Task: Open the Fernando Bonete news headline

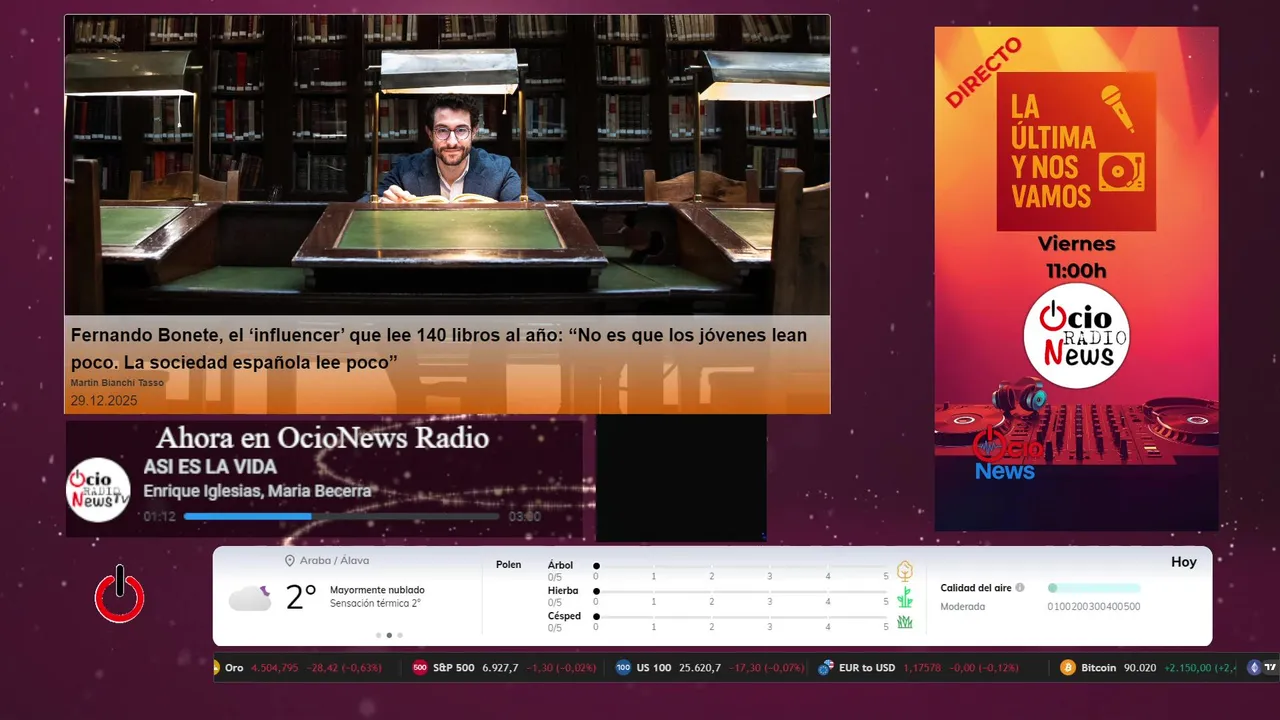Action: [439, 348]
